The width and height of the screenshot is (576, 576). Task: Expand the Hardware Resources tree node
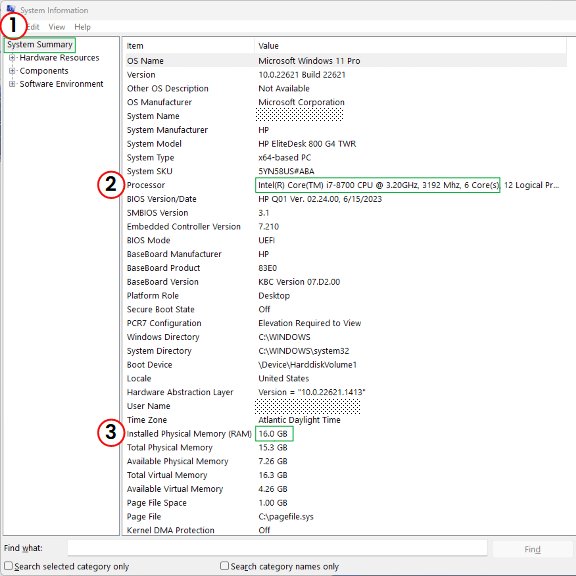point(12,58)
